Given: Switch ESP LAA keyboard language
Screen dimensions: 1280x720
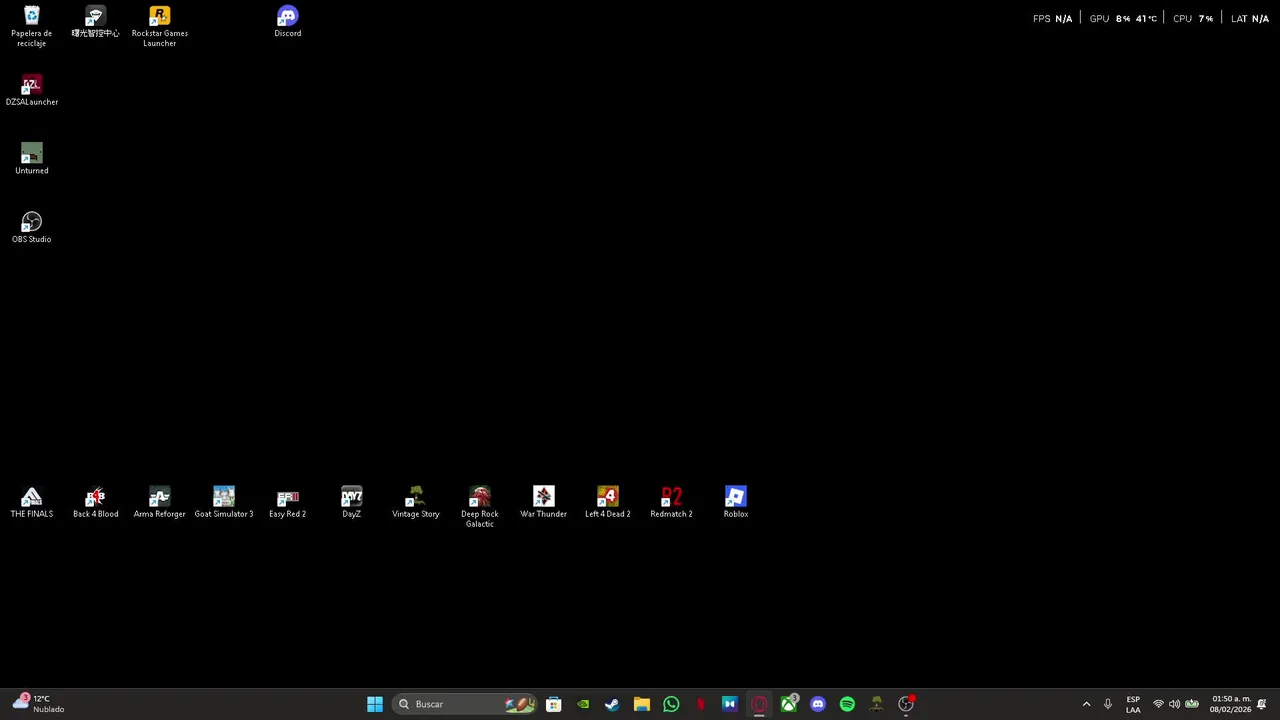Looking at the screenshot, I should coord(1133,704).
